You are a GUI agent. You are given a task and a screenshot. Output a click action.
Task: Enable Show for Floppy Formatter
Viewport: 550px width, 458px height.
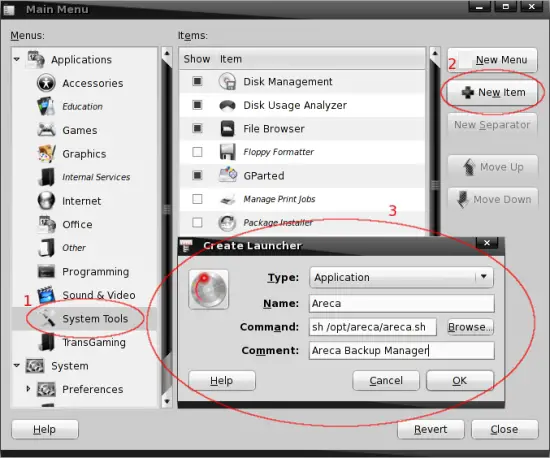point(197,152)
